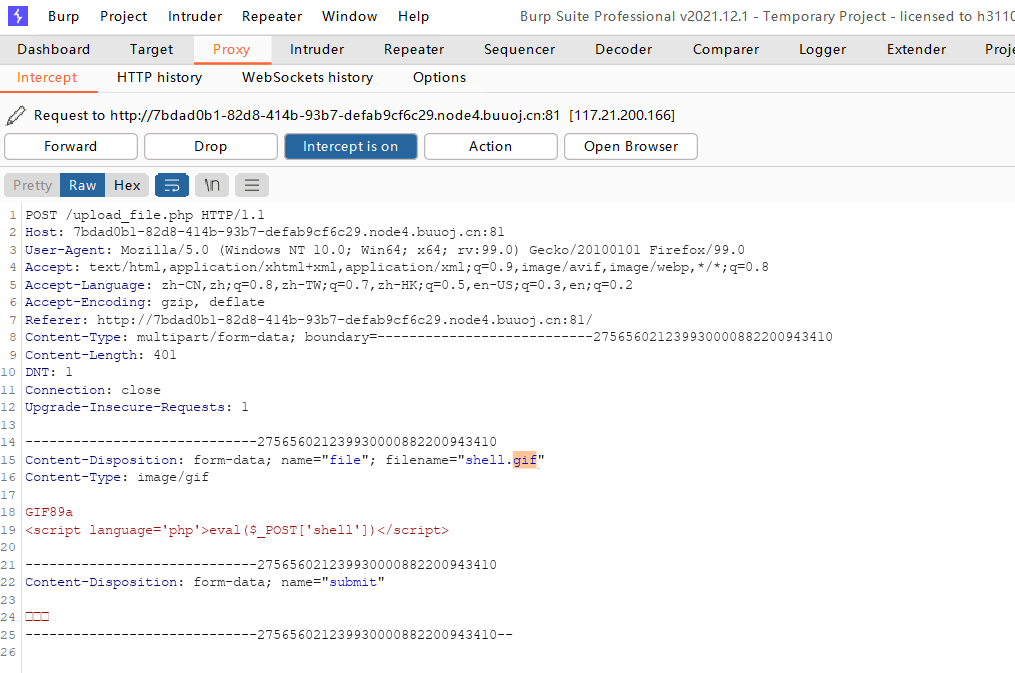Switch to the Repeater tool tab
1015x673 pixels.
coord(414,49)
